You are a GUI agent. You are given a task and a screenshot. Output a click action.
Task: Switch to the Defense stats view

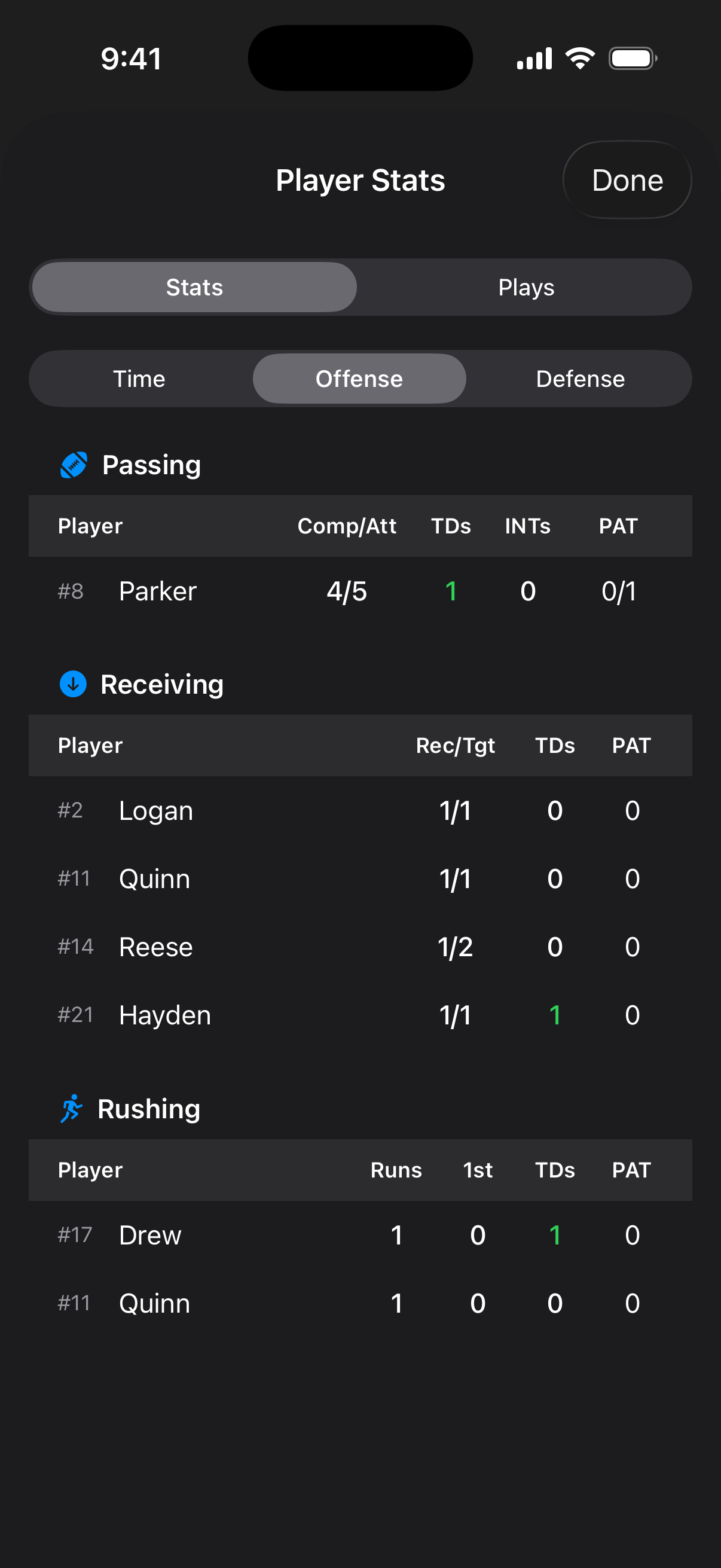(580, 378)
